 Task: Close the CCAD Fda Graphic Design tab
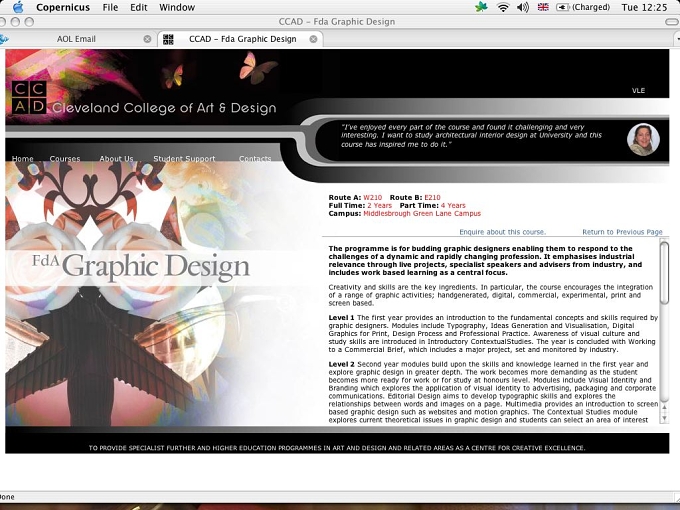(313, 39)
